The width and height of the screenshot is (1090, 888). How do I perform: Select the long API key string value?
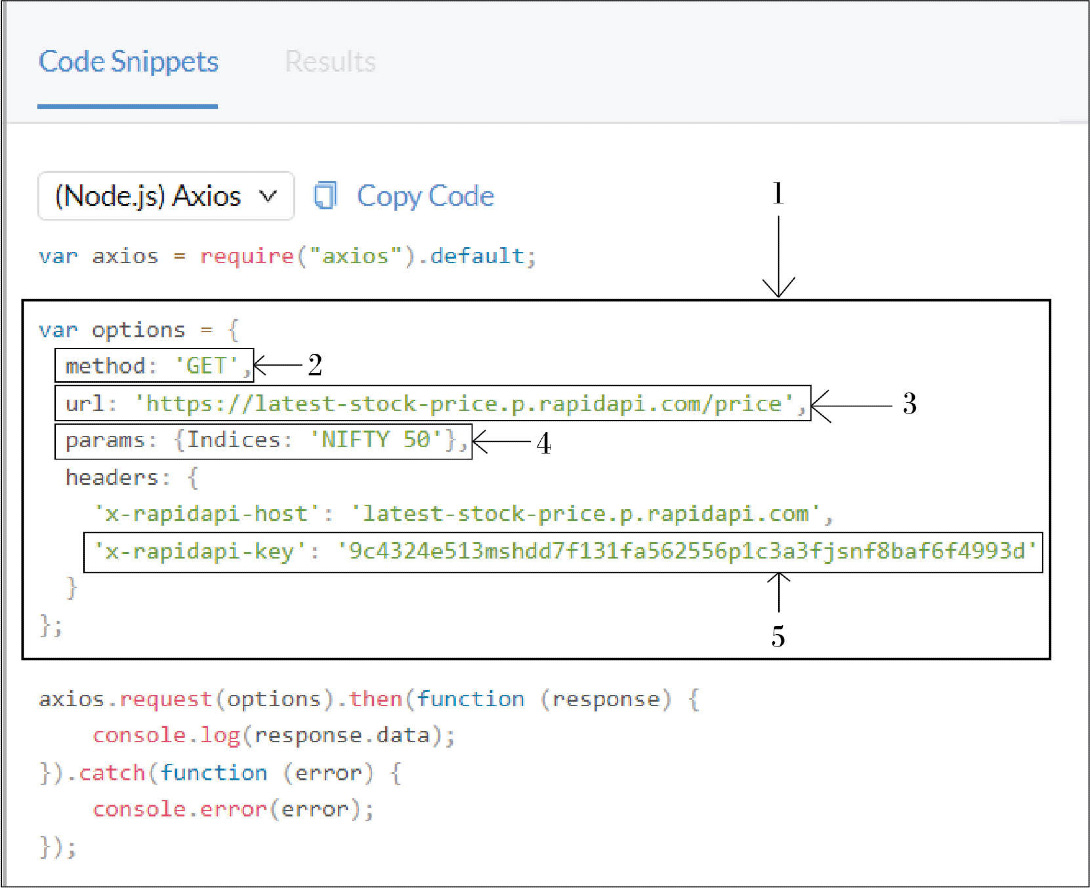[x=685, y=551]
